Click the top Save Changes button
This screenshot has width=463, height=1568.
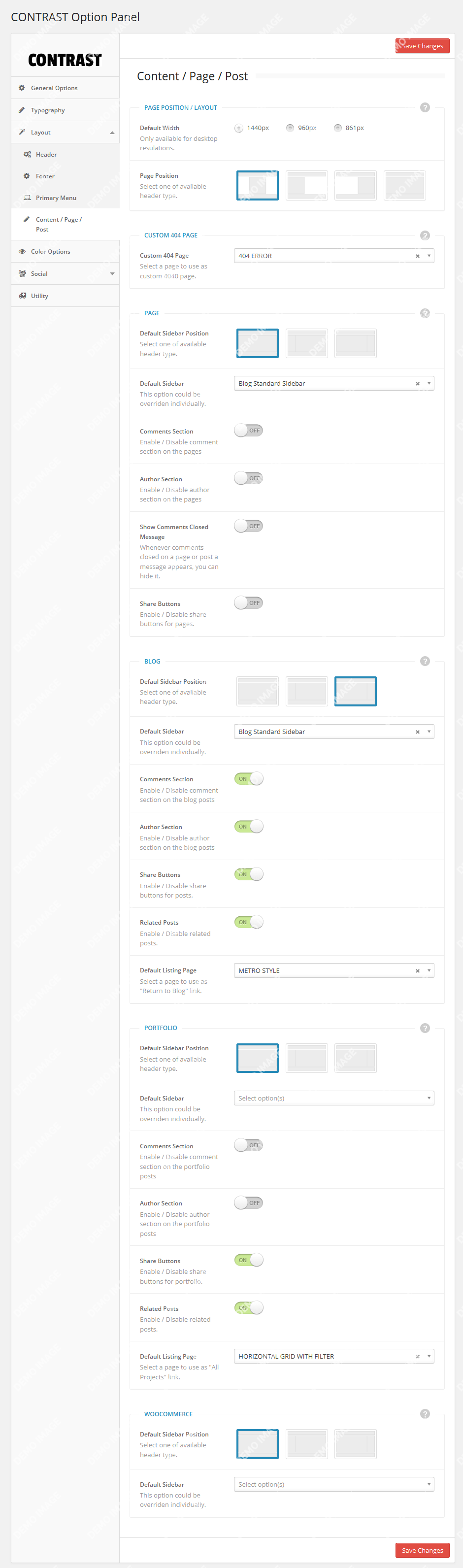[x=422, y=46]
